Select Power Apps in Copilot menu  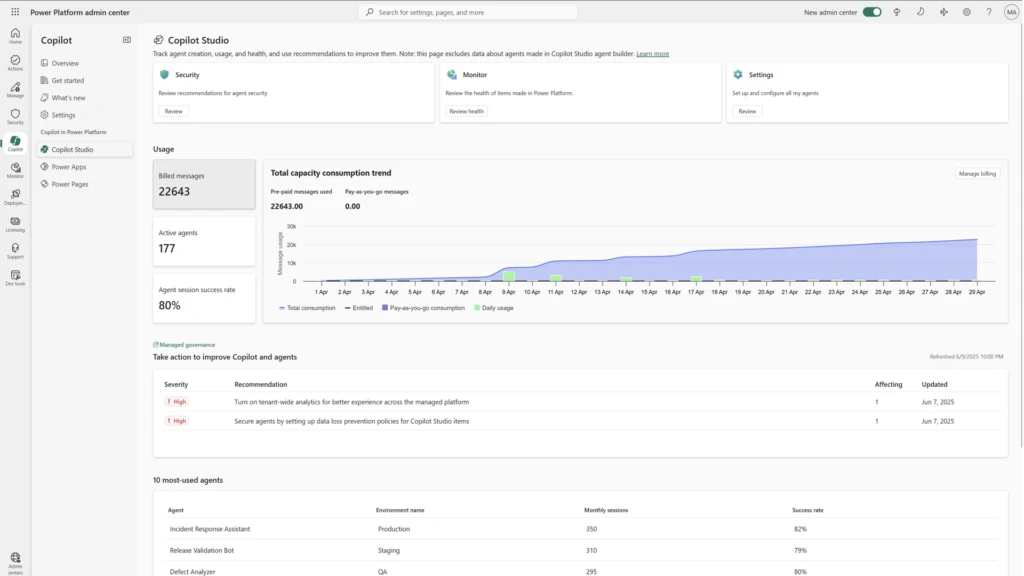click(x=69, y=167)
